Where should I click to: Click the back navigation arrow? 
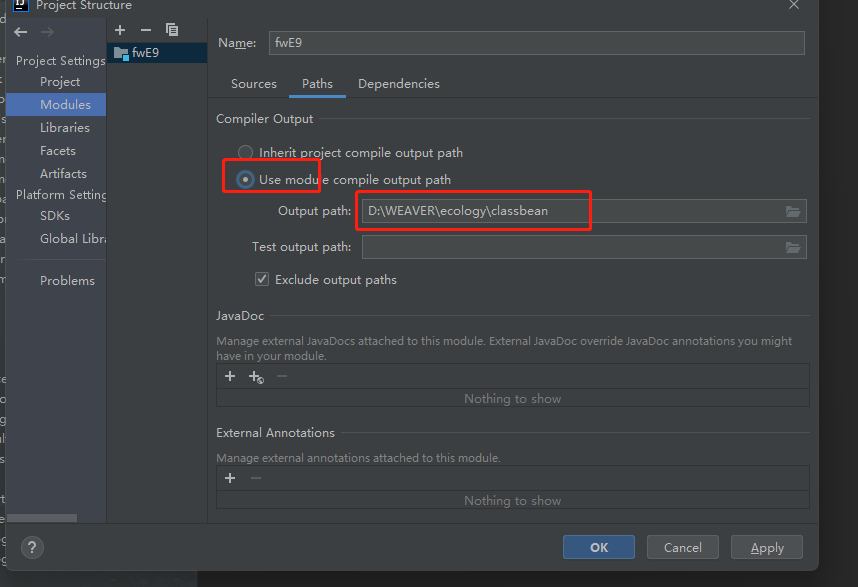21,32
